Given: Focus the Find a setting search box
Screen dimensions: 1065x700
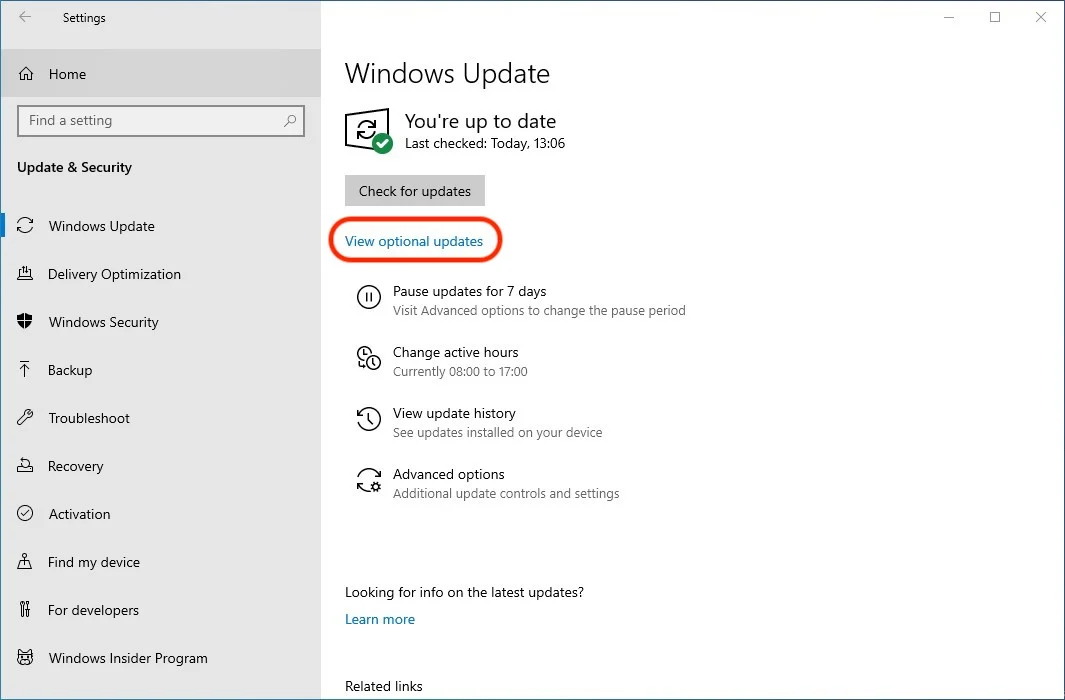Looking at the screenshot, I should [x=150, y=121].
